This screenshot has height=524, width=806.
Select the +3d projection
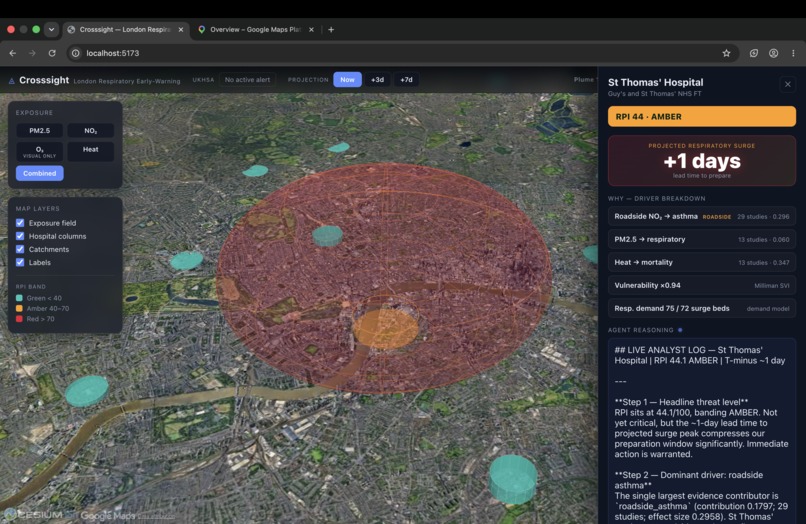[x=377, y=80]
